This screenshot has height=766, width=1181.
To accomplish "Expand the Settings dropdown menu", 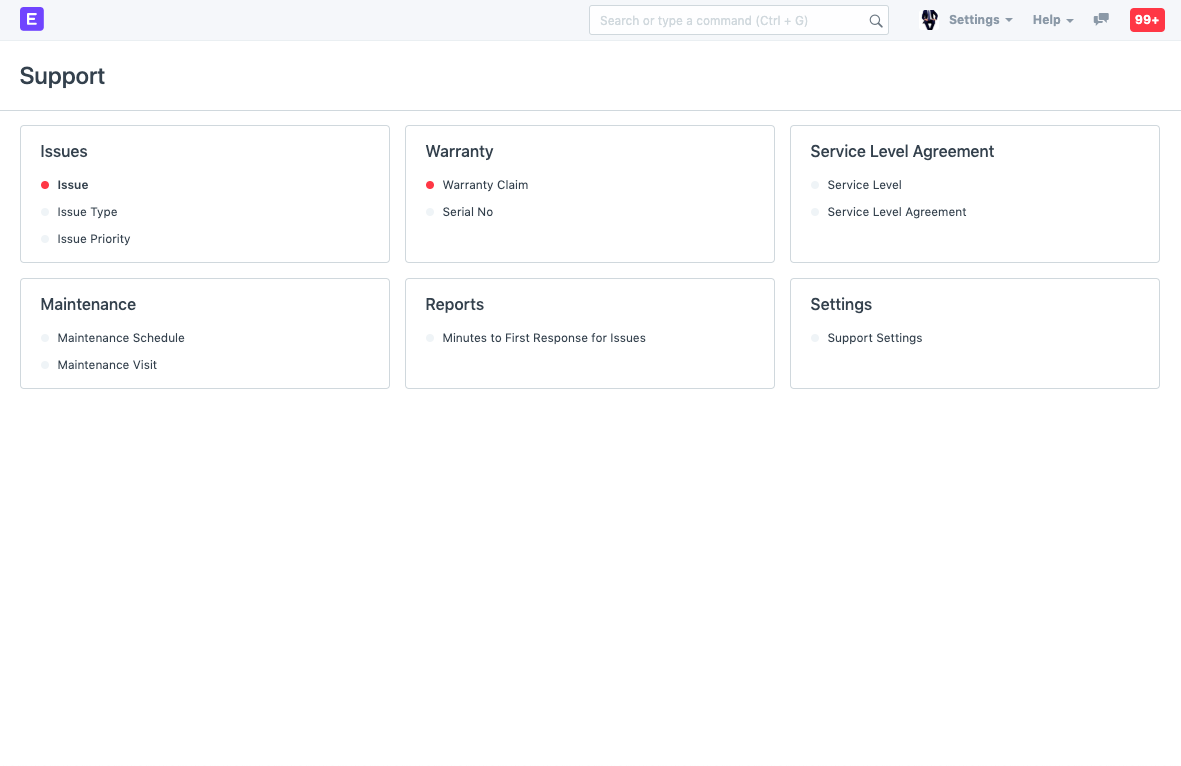I will click(x=980, y=20).
